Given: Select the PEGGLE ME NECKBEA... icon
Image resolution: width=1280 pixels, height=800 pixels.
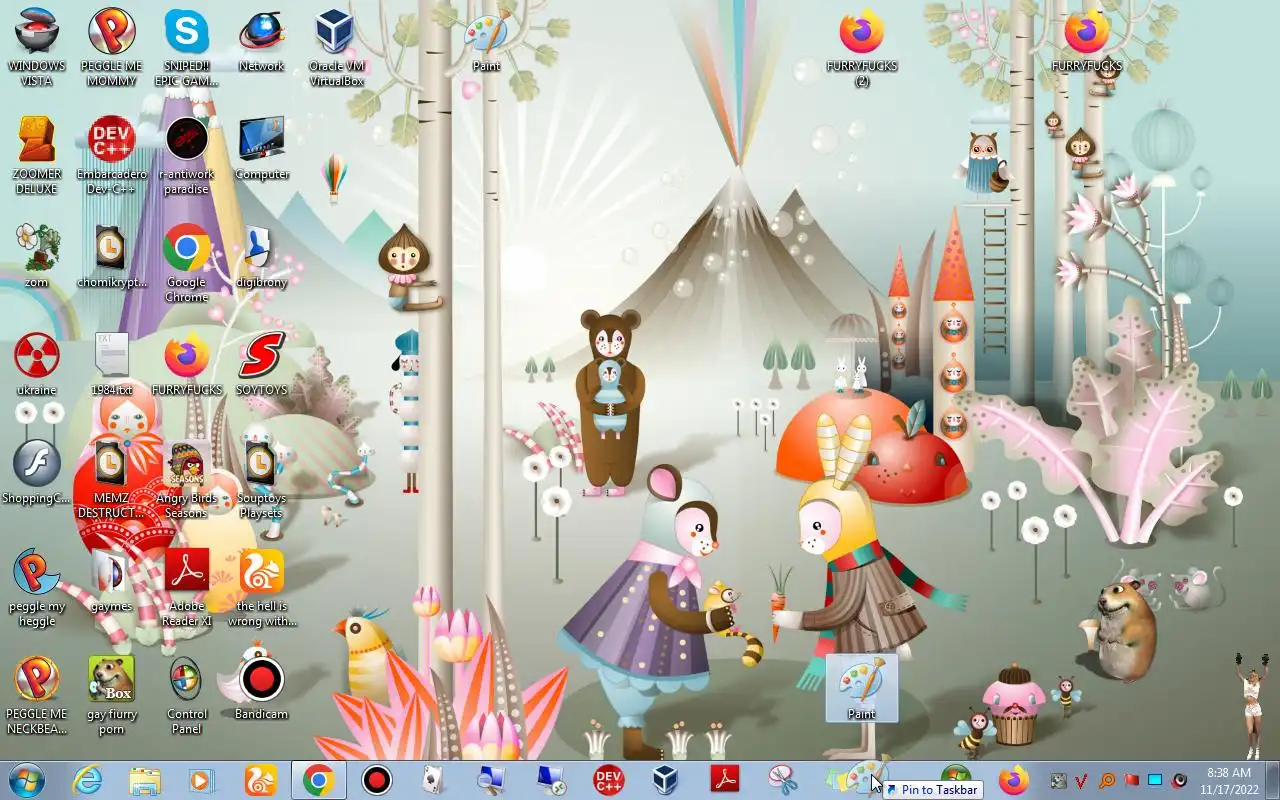Looking at the screenshot, I should (37, 694).
